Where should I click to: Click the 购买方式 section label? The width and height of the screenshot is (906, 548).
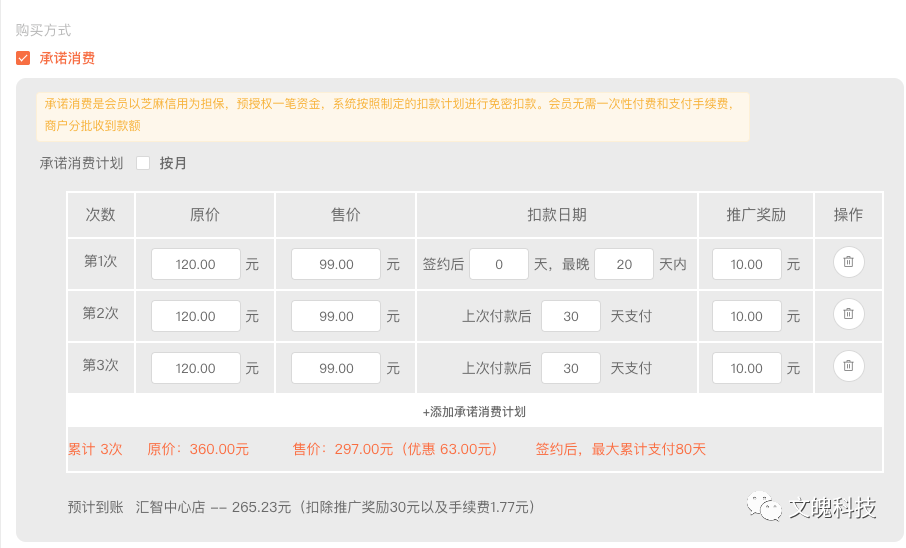pos(43,30)
